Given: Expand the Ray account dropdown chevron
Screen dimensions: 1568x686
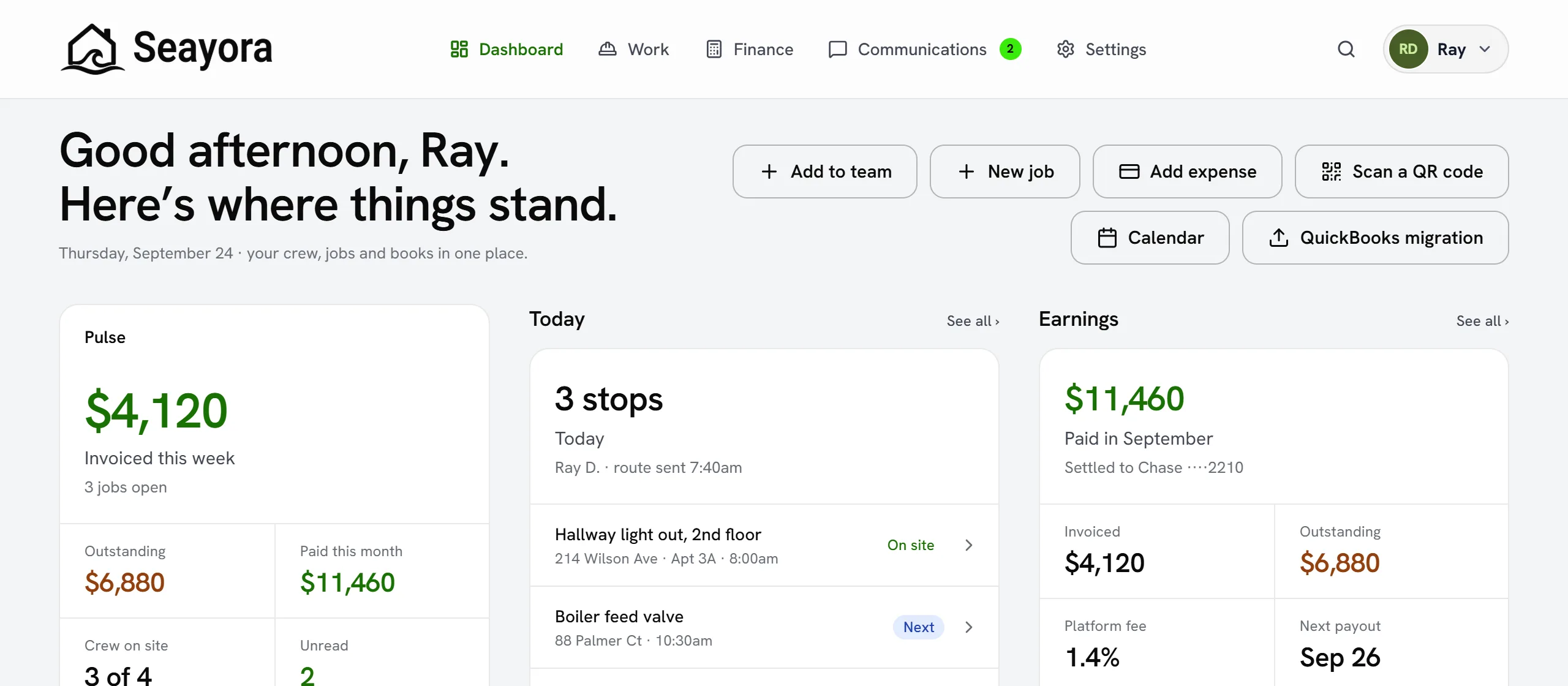Looking at the screenshot, I should coord(1485,49).
